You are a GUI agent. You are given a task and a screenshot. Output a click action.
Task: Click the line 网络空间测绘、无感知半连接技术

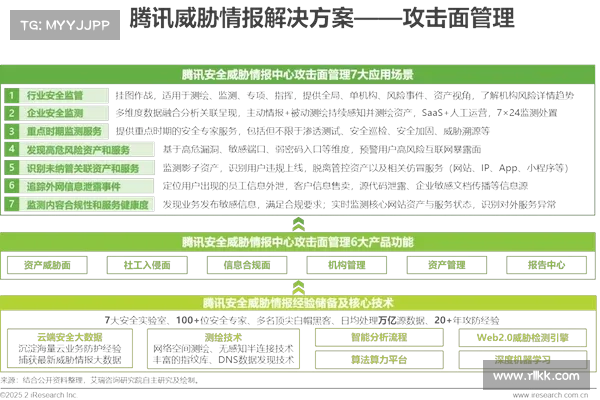coord(223,349)
